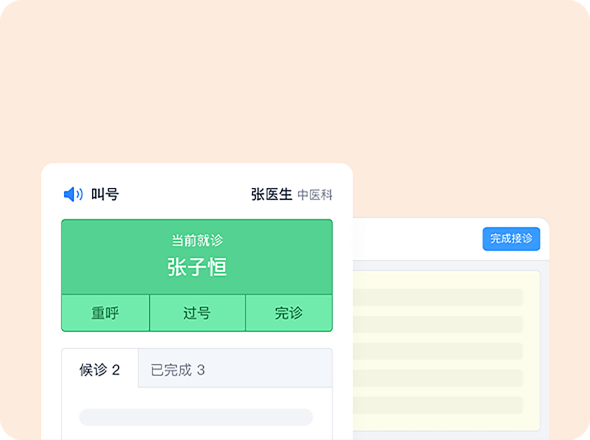Switch to the 候诊 2 tab

click(100, 370)
